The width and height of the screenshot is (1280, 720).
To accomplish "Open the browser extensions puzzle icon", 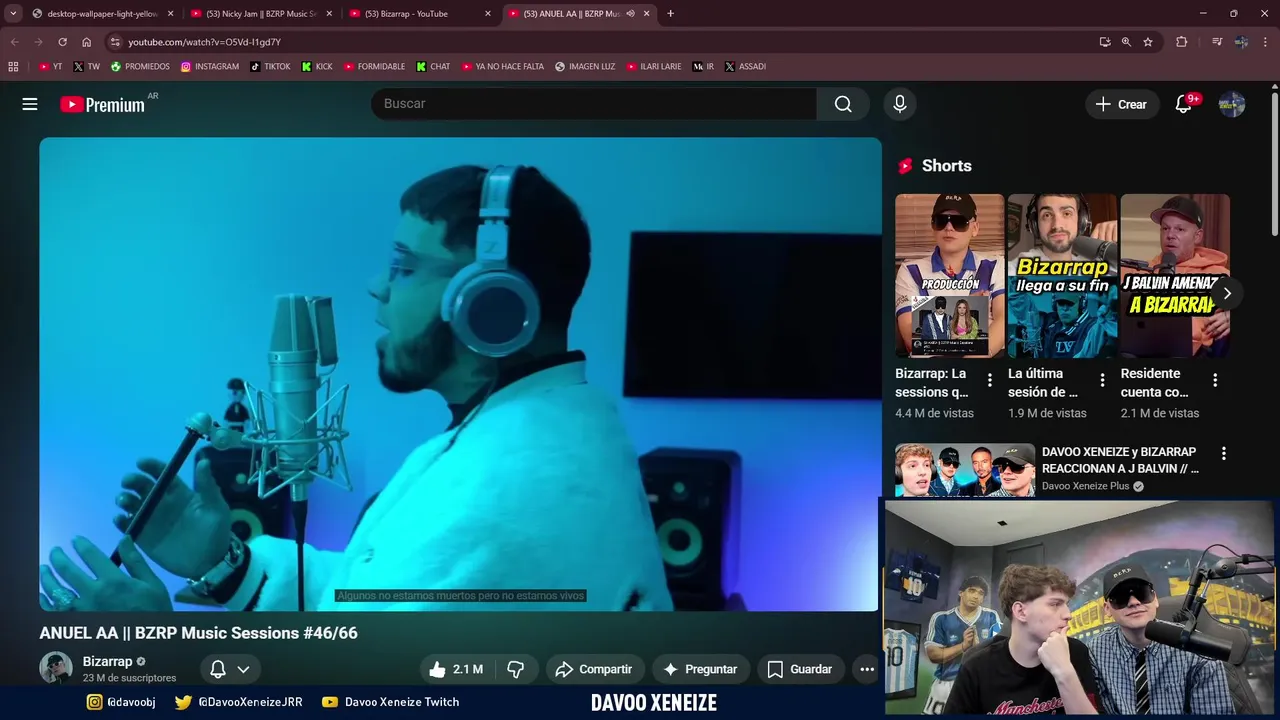I will coord(1182,42).
